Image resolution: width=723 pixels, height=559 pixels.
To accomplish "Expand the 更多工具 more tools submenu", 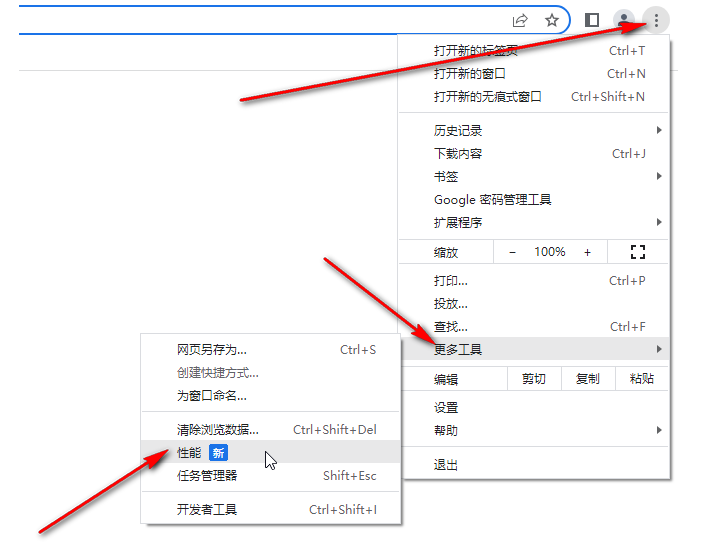I will (x=534, y=349).
